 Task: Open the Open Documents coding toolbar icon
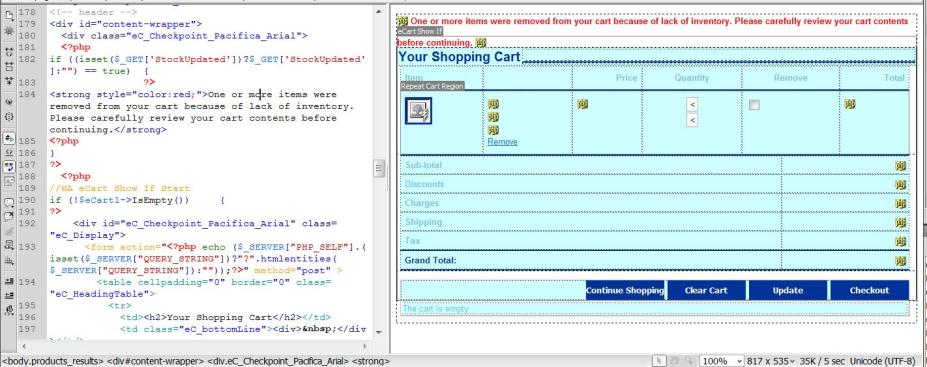tap(9, 17)
